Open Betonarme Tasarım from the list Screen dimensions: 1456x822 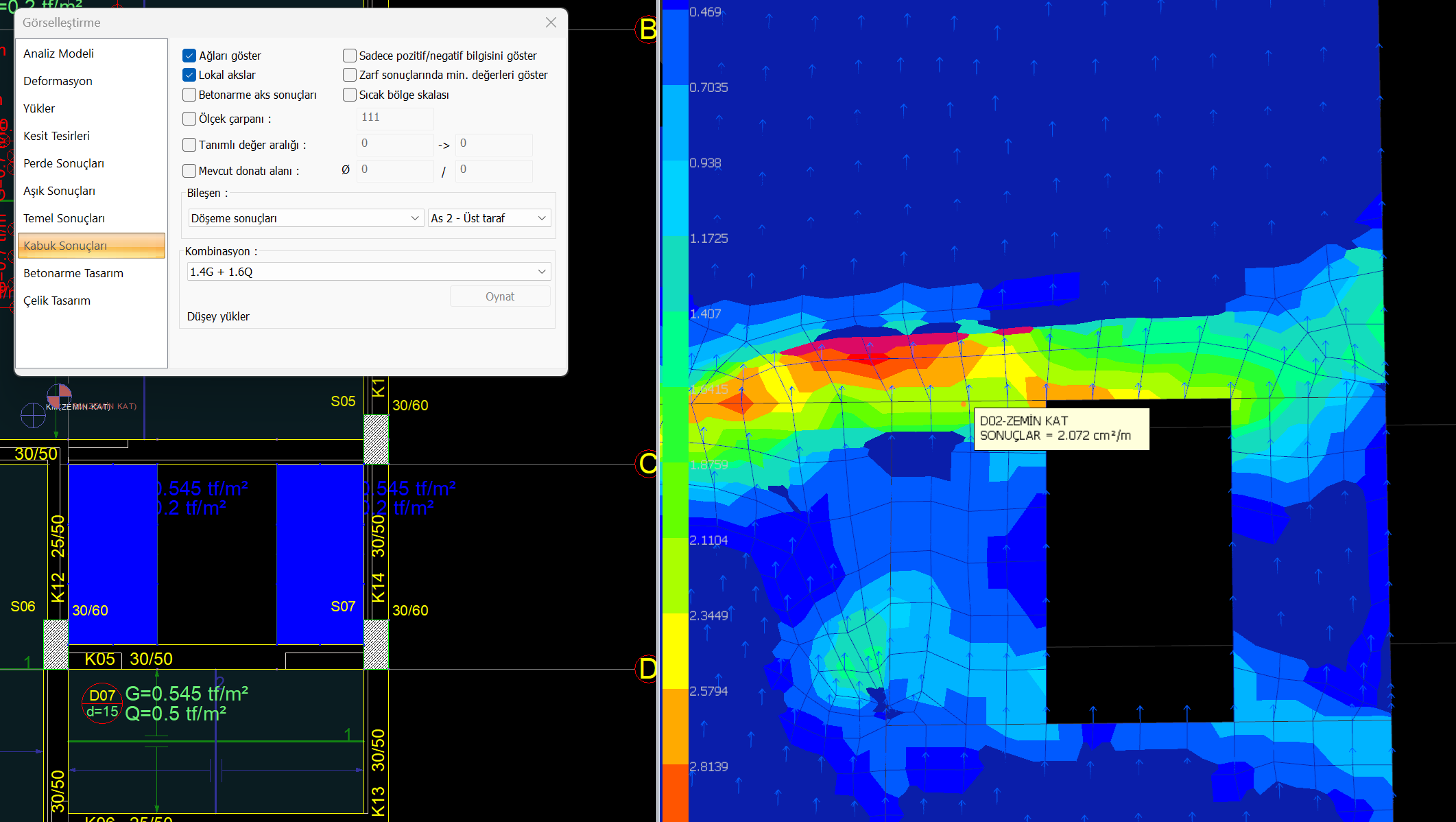[73, 273]
